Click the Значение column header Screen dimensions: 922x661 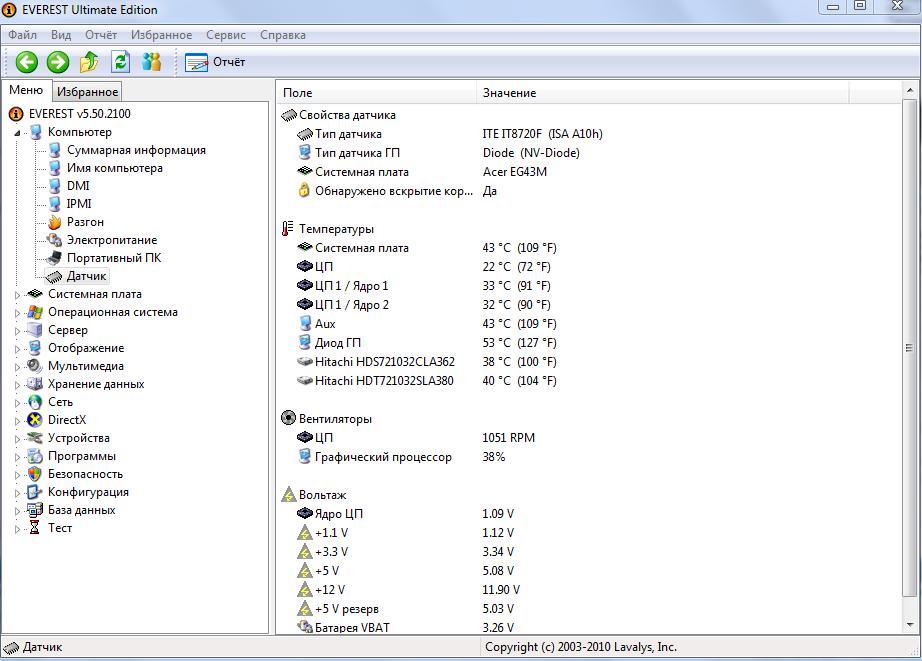pyautogui.click(x=509, y=93)
